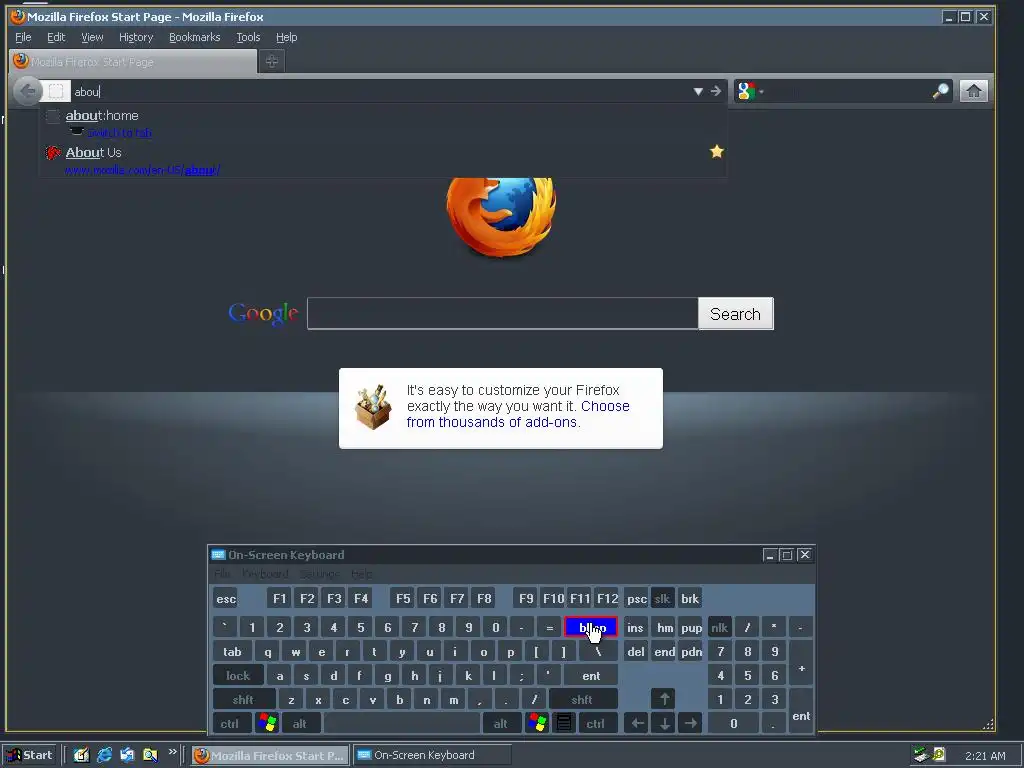Click the del key on keyboard
Viewport: 1024px width, 768px height.
point(635,652)
